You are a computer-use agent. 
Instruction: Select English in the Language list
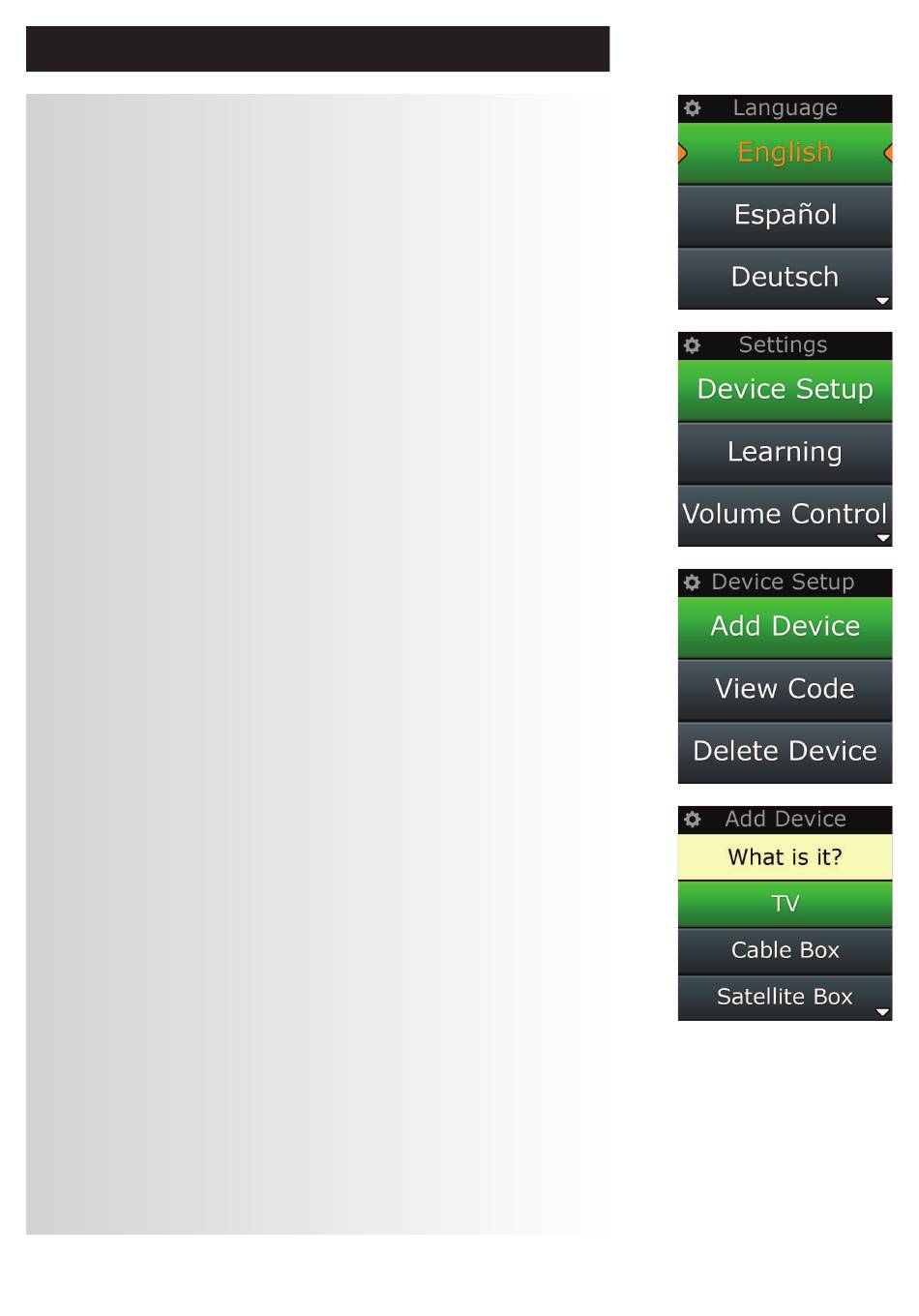click(785, 153)
